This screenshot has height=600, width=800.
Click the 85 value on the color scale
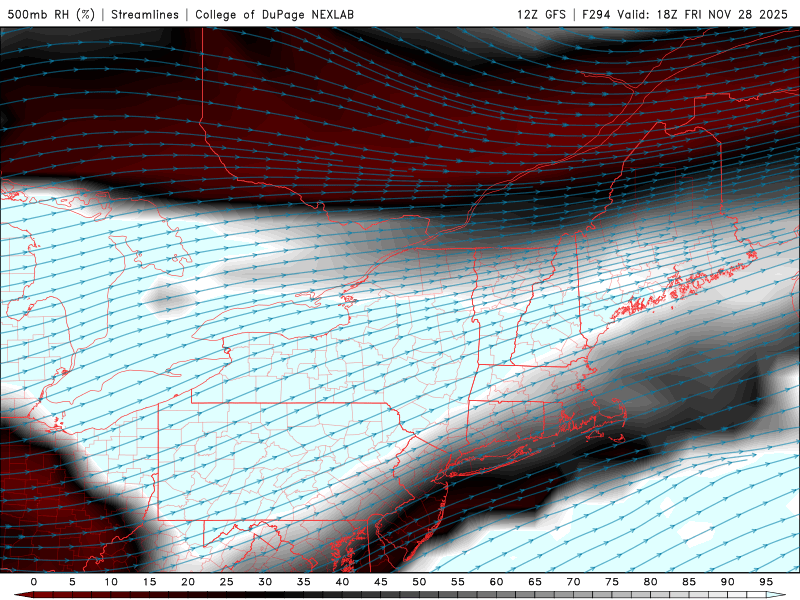coord(689,582)
